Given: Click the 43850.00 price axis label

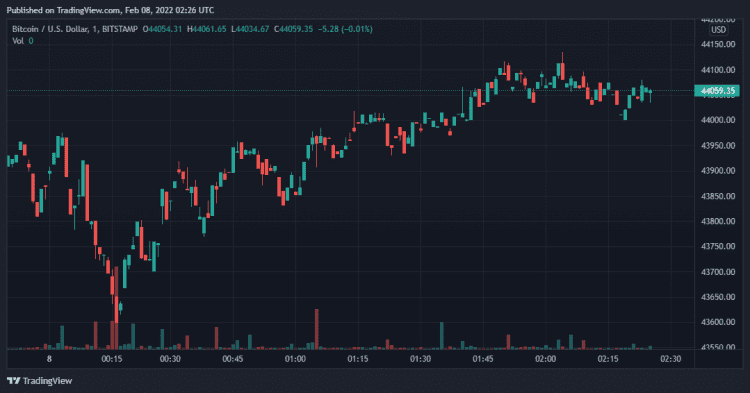Looking at the screenshot, I should (x=718, y=196).
